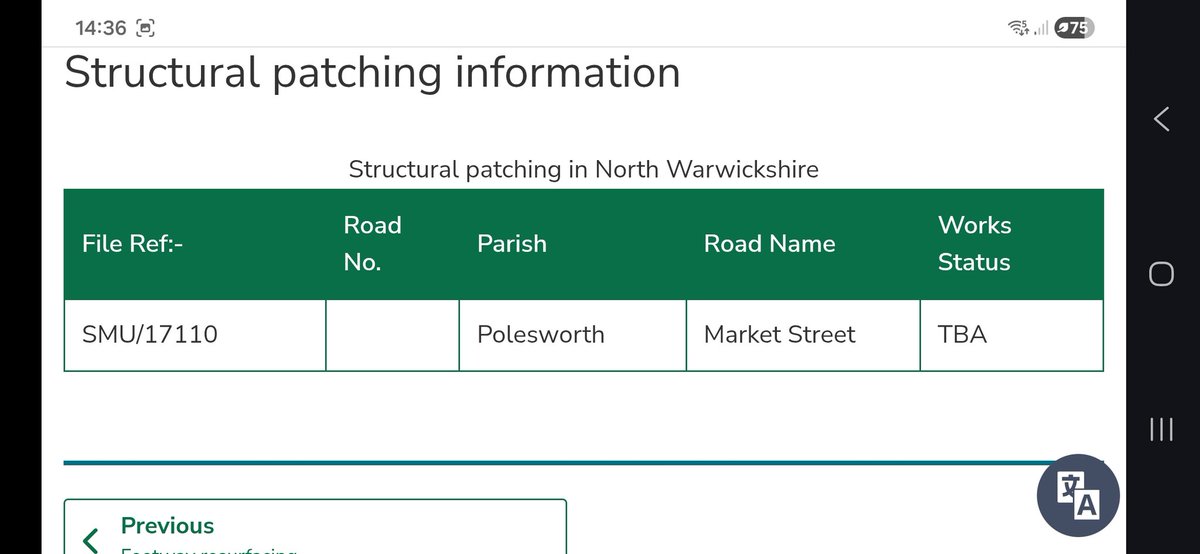Select the SMU/17110 file reference cell
The image size is (1200, 554).
[195, 335]
